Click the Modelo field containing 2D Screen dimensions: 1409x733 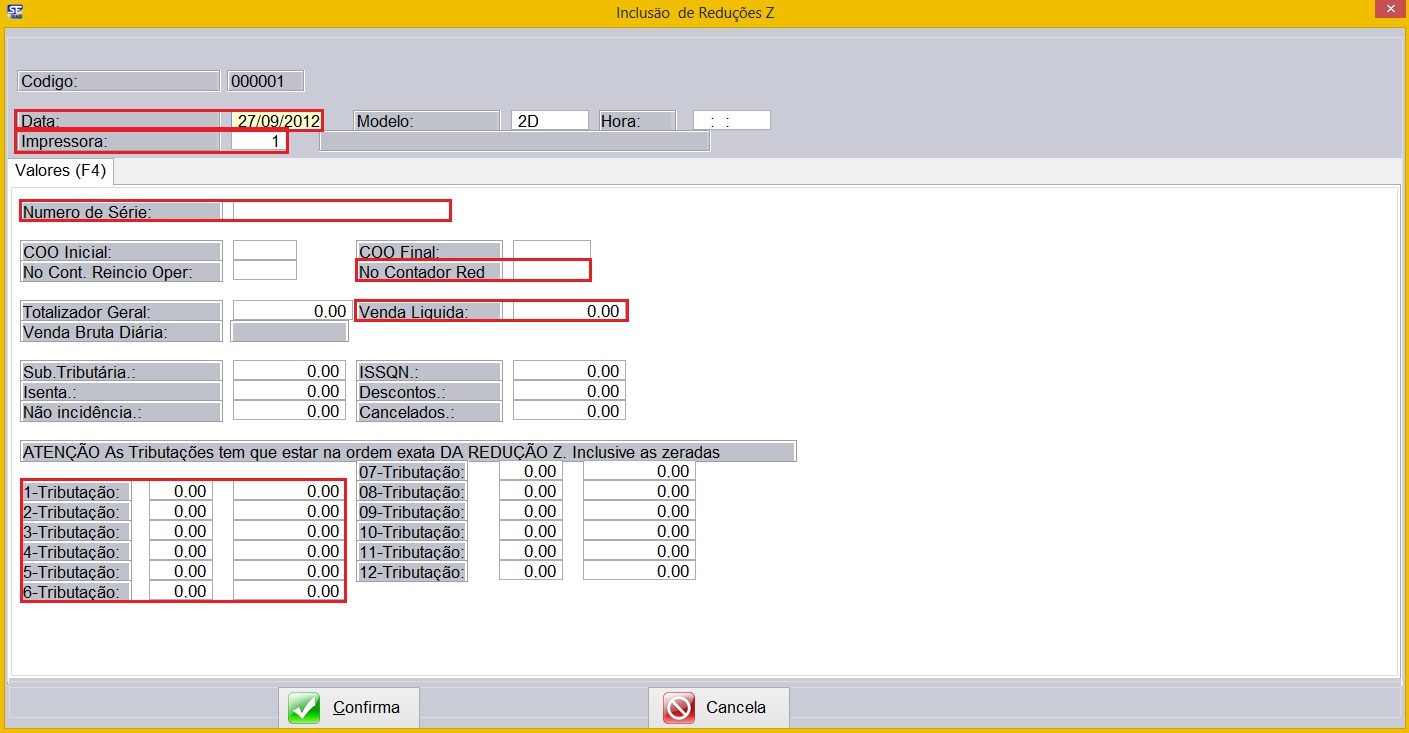click(549, 121)
